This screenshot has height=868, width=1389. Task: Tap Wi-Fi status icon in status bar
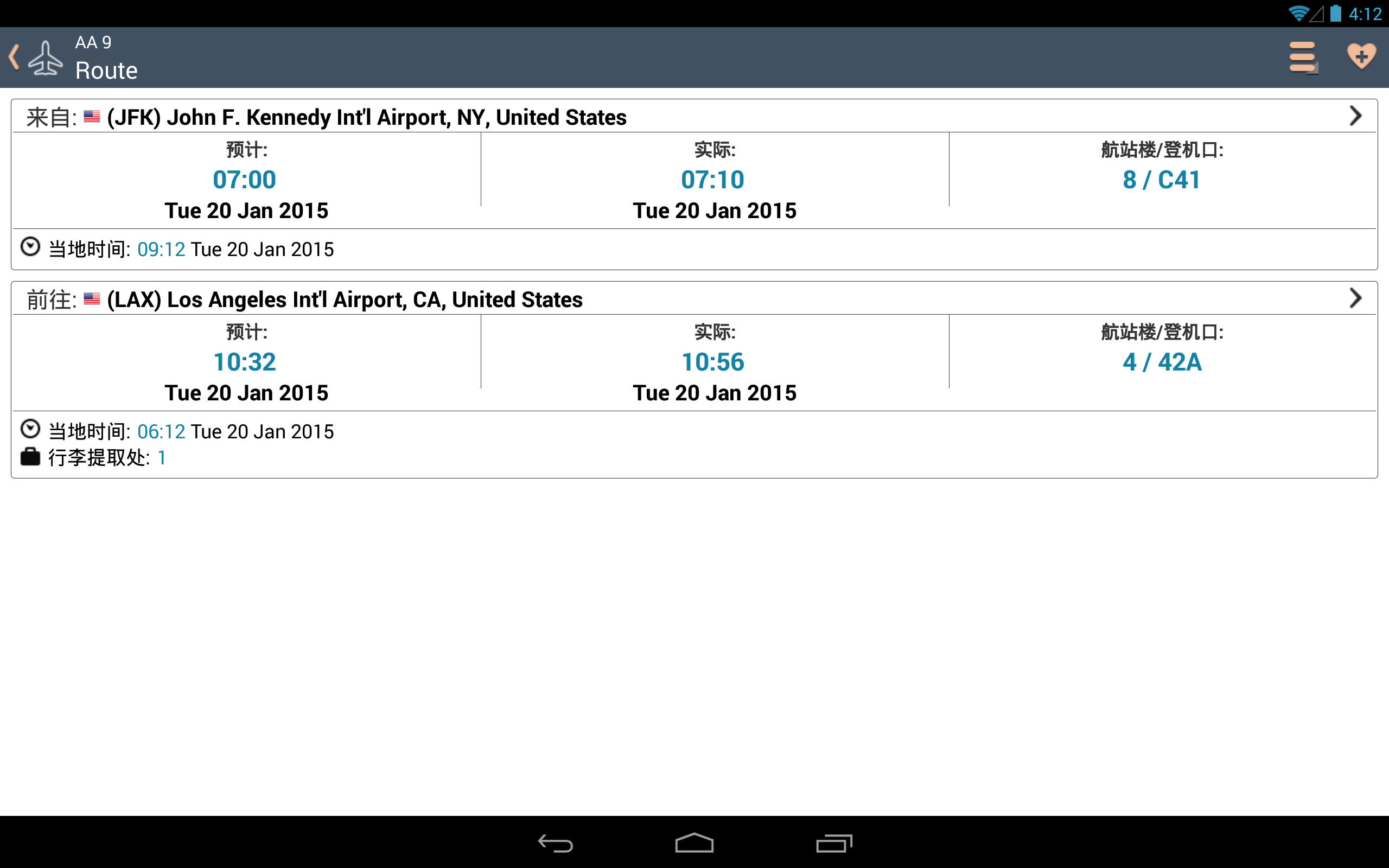click(1298, 13)
